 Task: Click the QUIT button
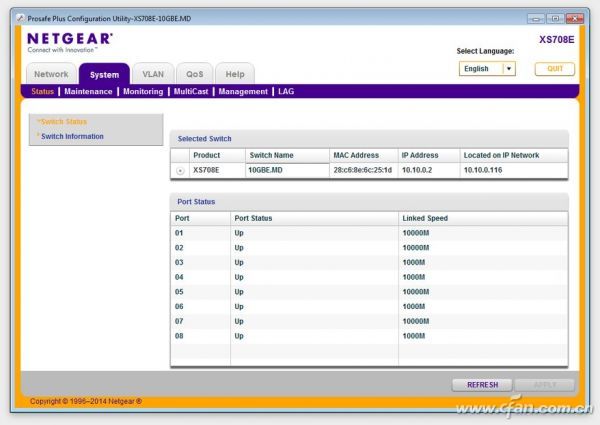[x=554, y=69]
